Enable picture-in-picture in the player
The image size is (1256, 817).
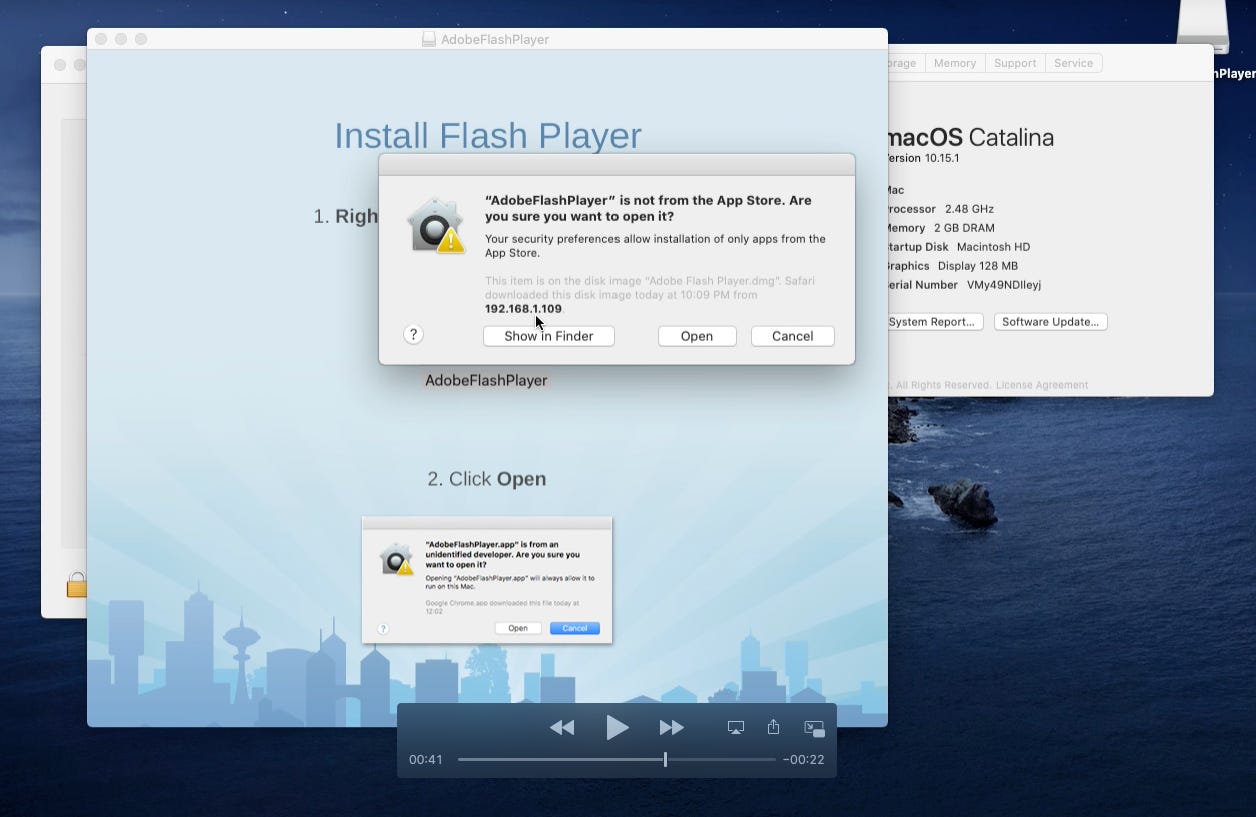click(x=814, y=728)
